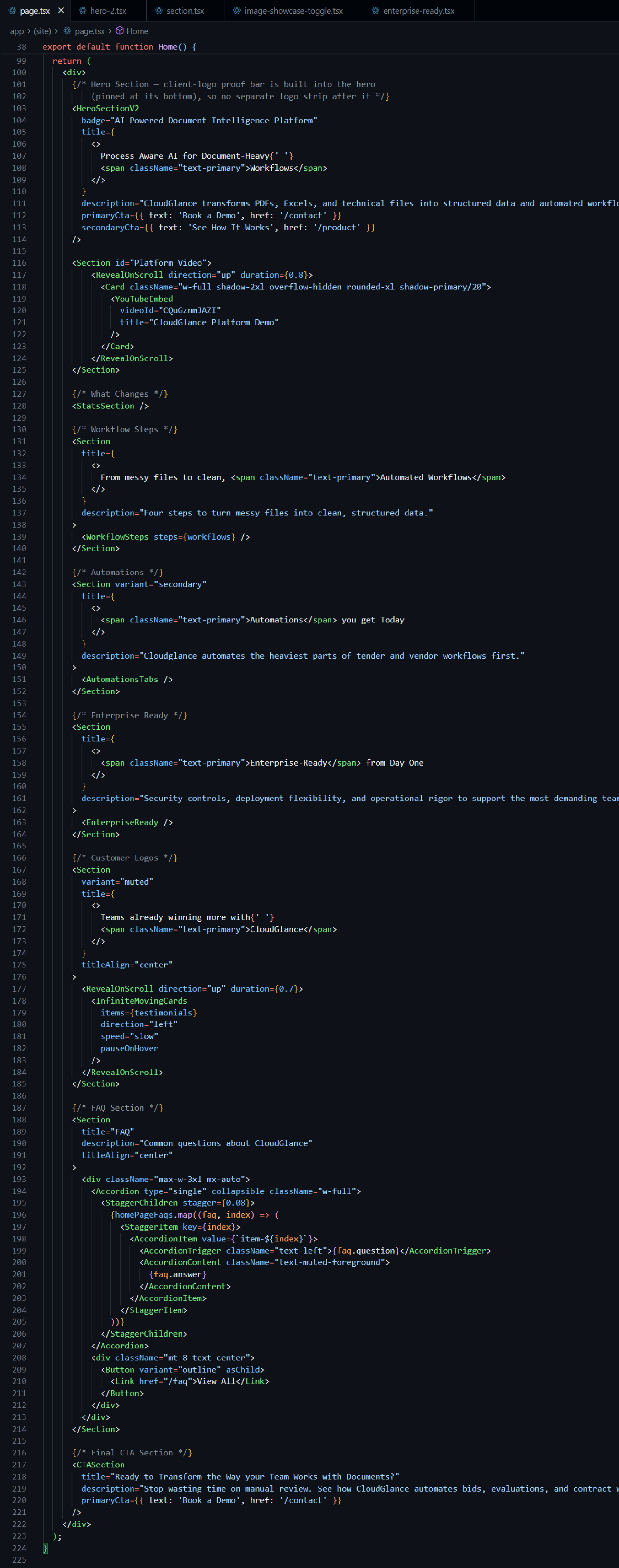
Task: Click the StatsSection component tag
Action: [105, 406]
